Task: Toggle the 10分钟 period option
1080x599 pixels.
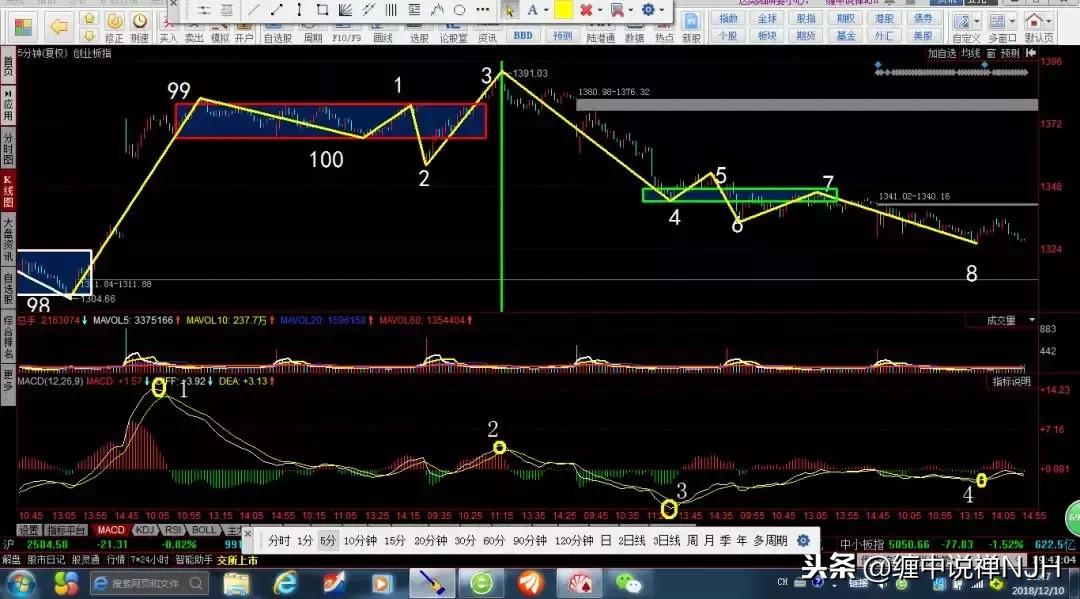Action: pyautogui.click(x=357, y=540)
